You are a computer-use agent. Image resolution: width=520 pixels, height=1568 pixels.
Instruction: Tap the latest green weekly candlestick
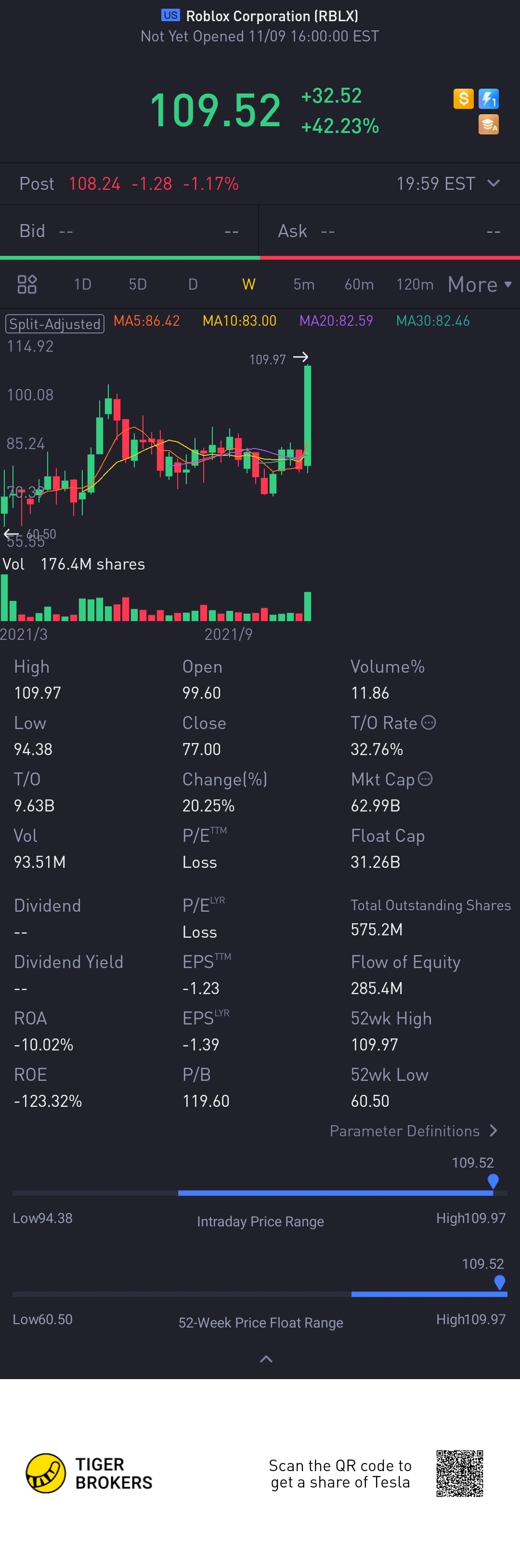pos(308,417)
